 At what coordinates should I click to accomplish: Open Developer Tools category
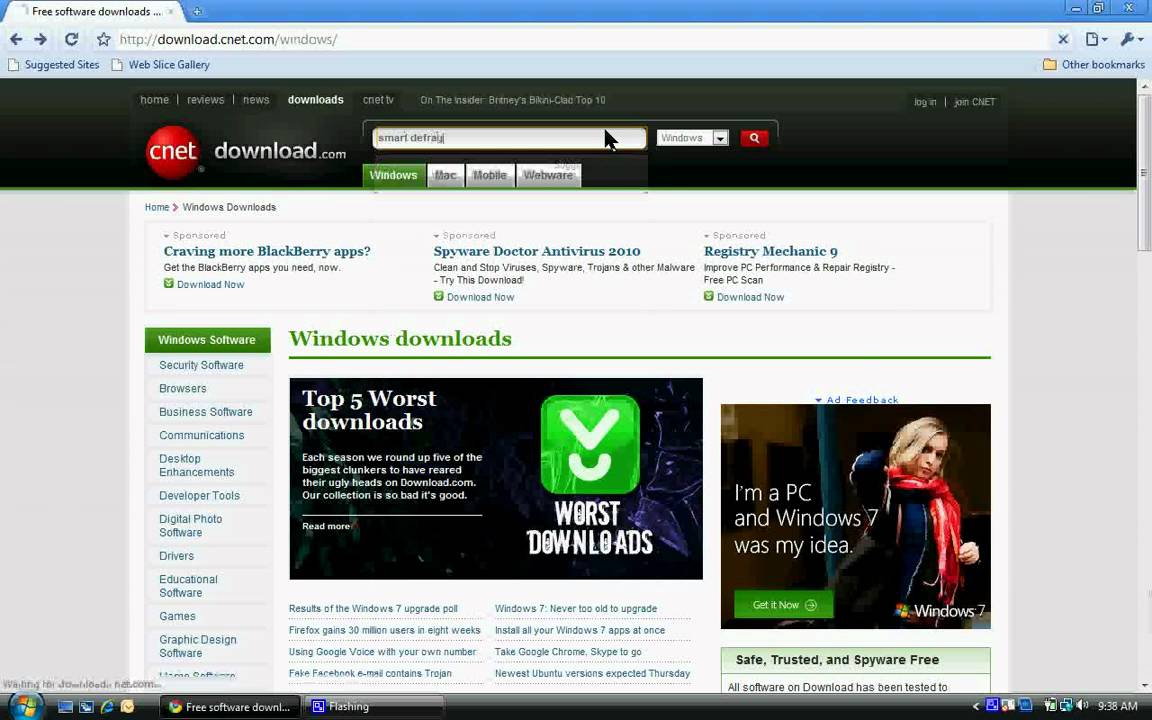[200, 496]
